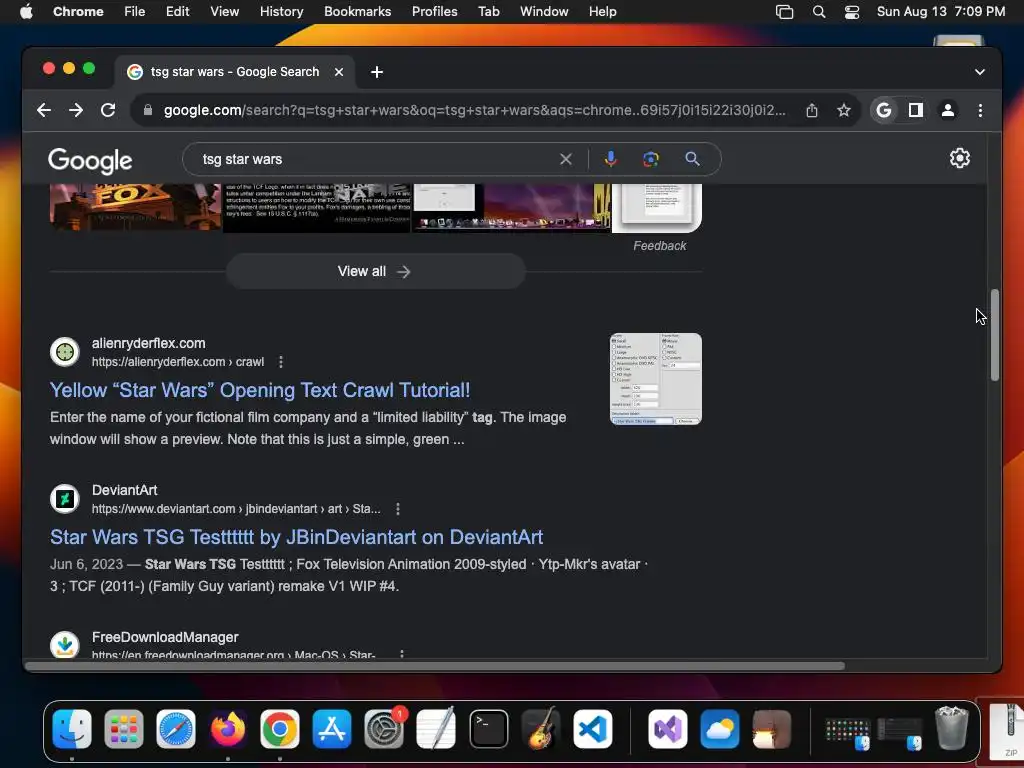Open the File menu
Image resolution: width=1024 pixels, height=768 pixels.
point(135,11)
